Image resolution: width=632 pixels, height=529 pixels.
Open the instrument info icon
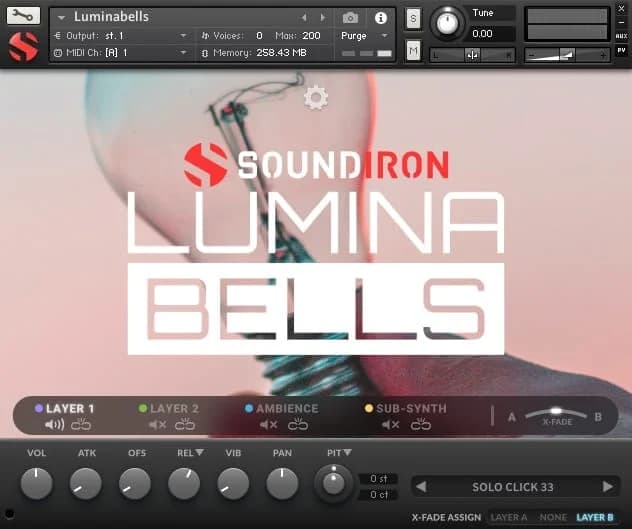tap(380, 18)
